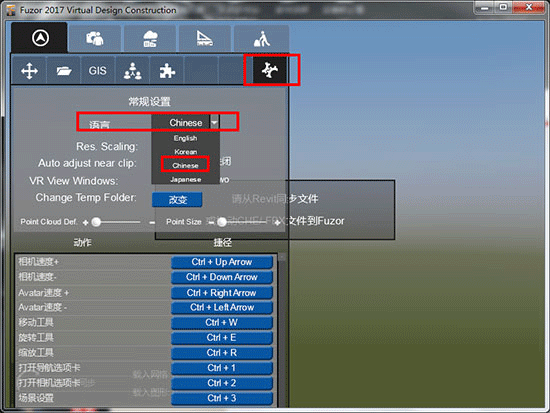The image size is (550, 413).
Task: Click the highlighted general settings icon
Action: point(270,70)
